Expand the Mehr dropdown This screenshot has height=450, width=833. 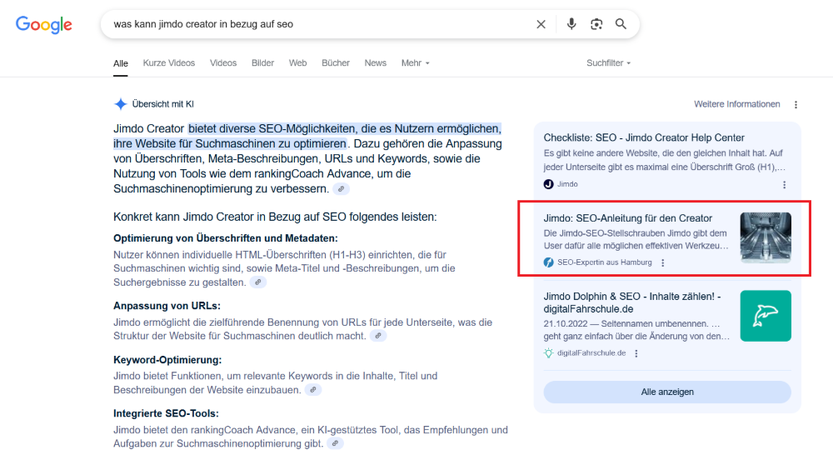(x=415, y=63)
